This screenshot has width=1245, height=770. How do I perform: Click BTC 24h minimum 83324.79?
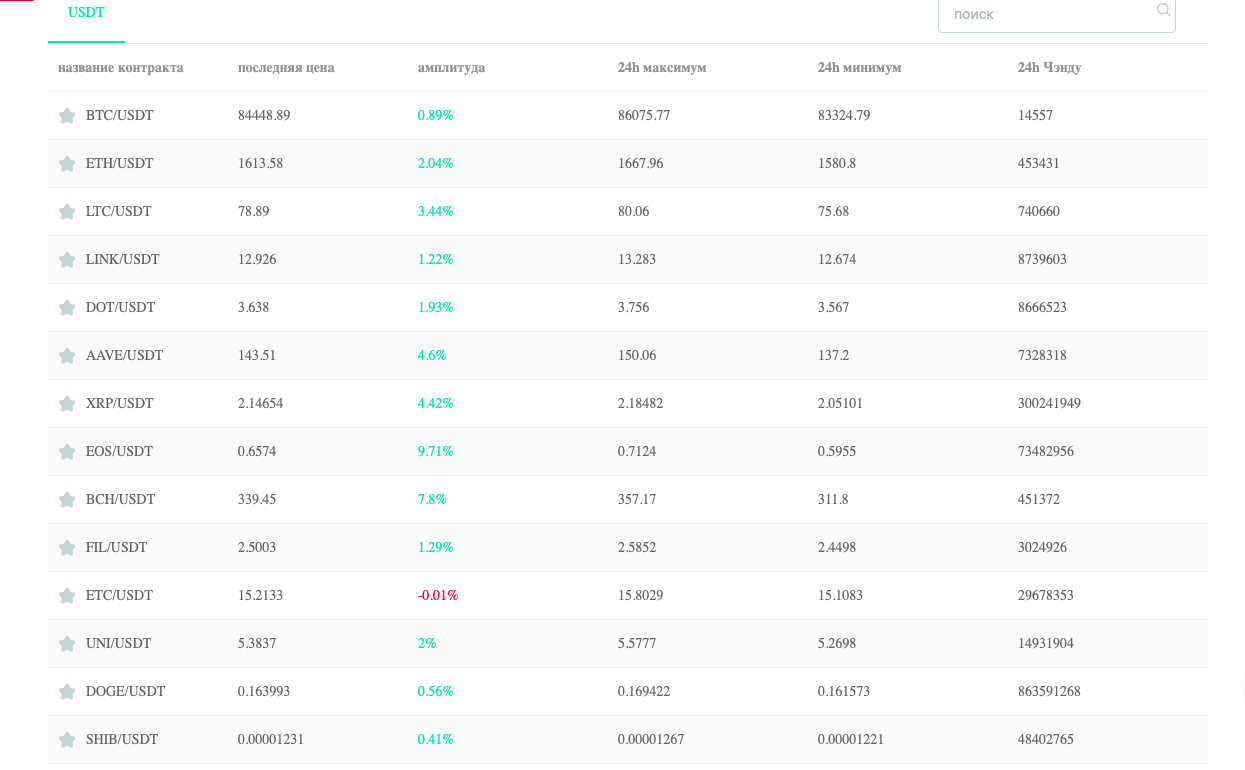point(844,116)
